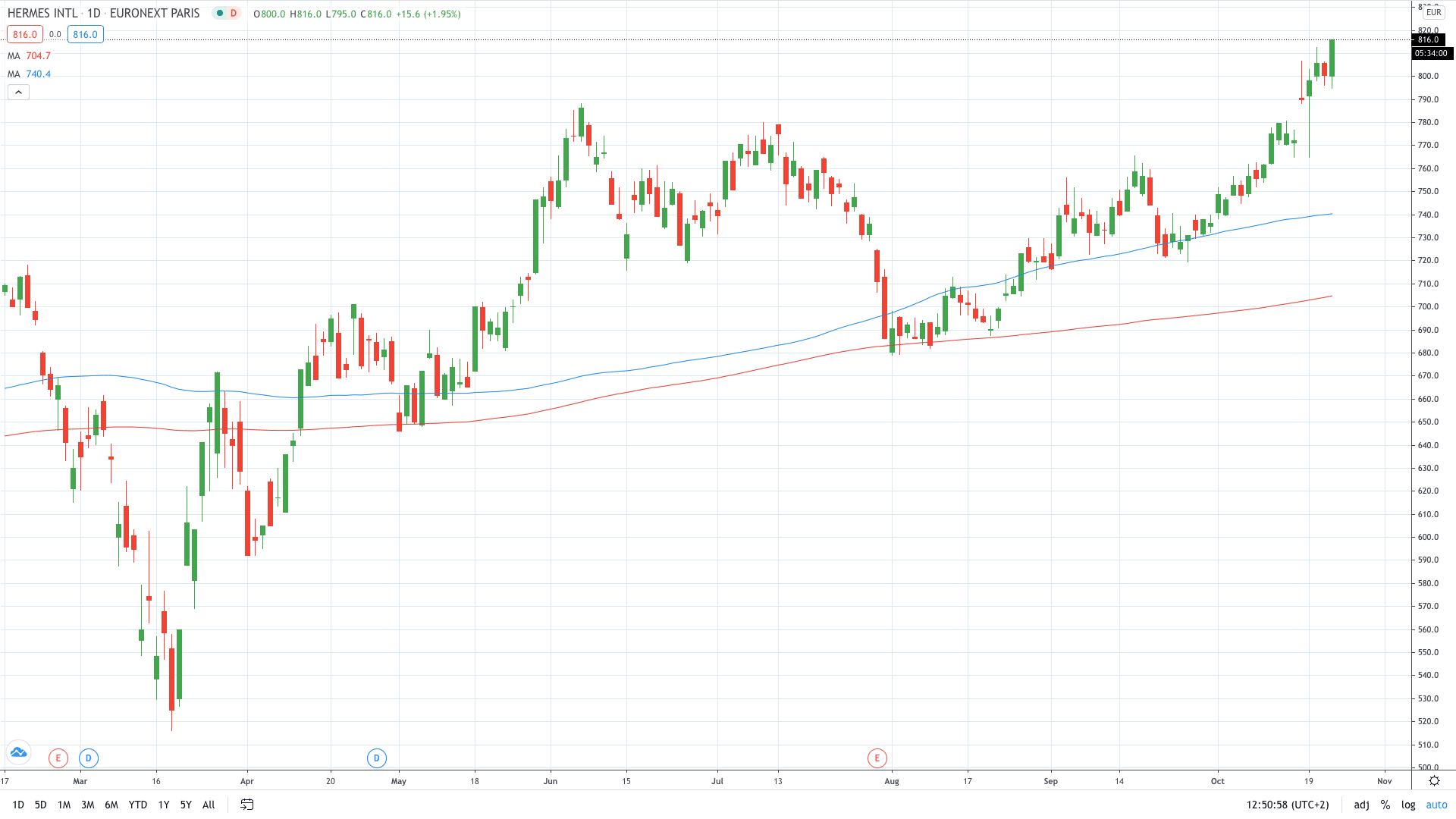Select the YTD time range
Viewport: 1456px width, 819px height.
[138, 805]
